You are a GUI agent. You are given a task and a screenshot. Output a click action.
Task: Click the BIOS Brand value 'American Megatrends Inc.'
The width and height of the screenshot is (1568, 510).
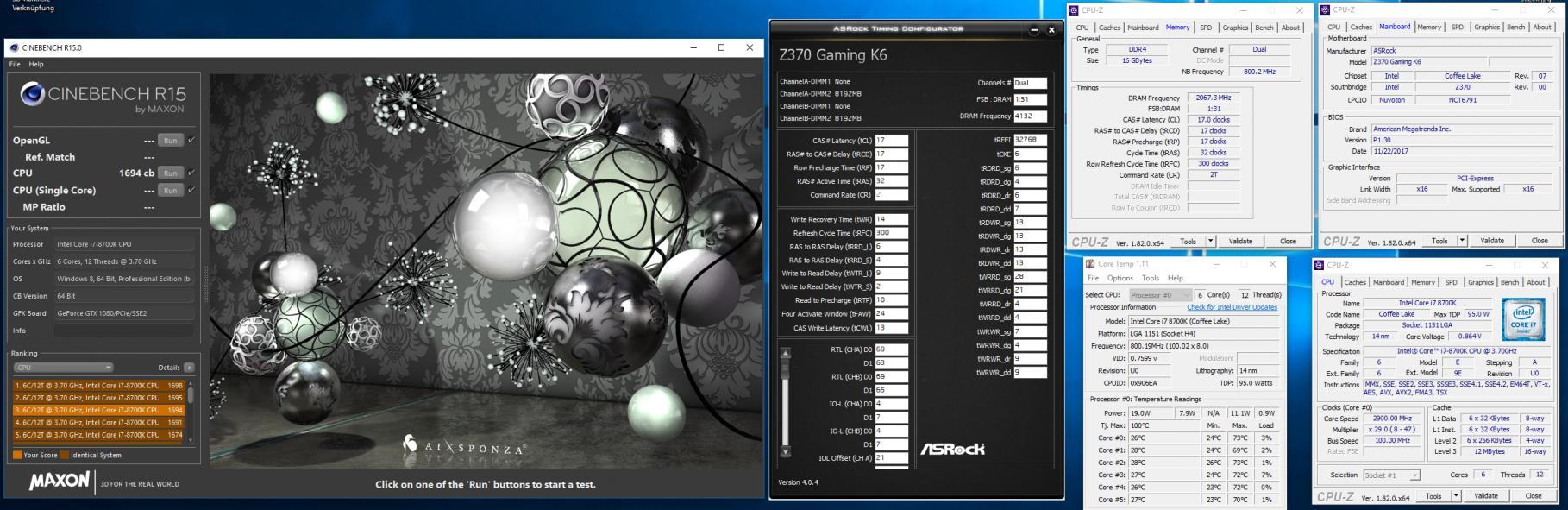(1412, 129)
